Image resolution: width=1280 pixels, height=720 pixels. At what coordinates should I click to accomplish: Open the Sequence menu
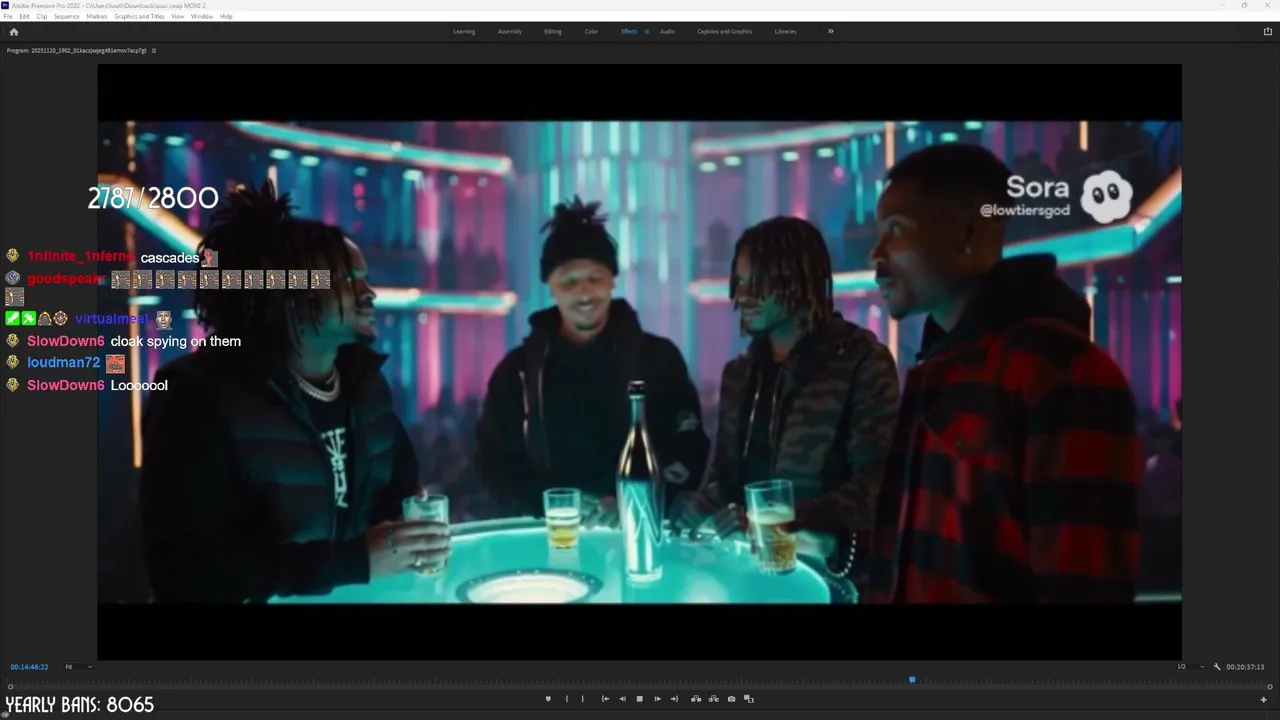click(x=66, y=17)
